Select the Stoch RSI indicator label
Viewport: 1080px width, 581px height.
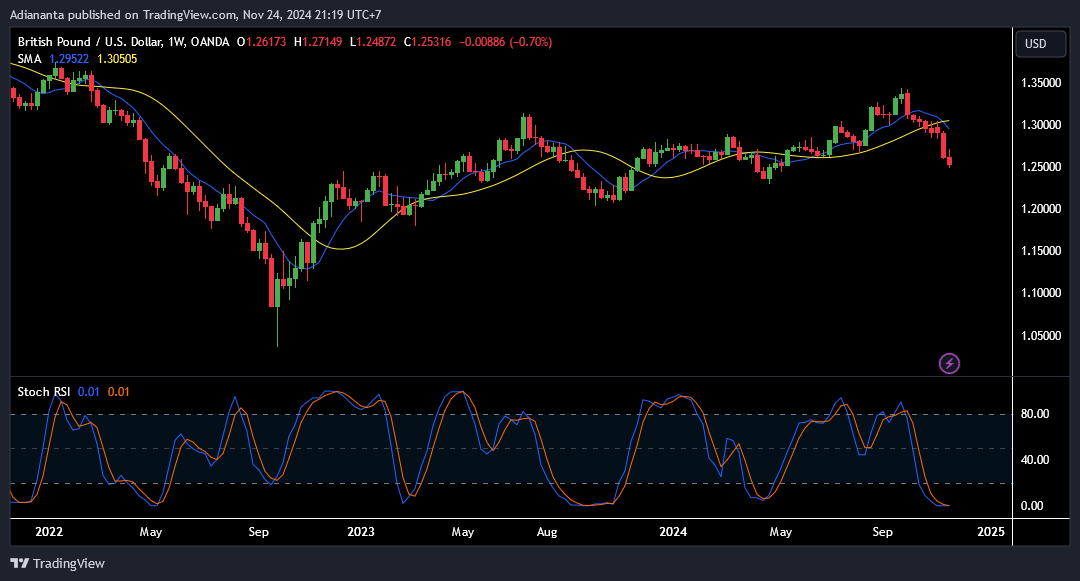pyautogui.click(x=43, y=392)
